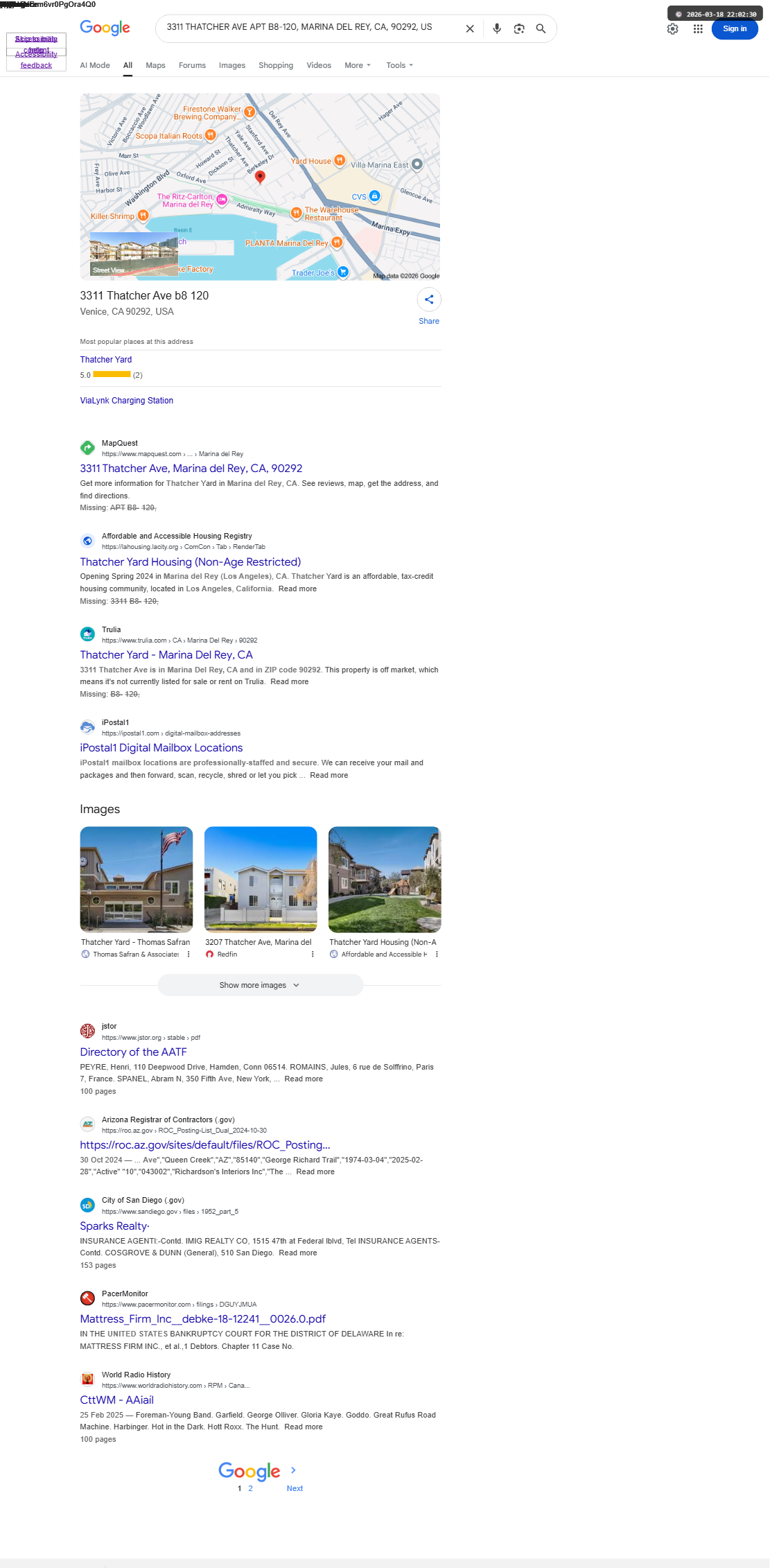Screen dimensions: 779x1568
Task: Click Scopa Italian Roots map marker
Action: tap(210, 135)
